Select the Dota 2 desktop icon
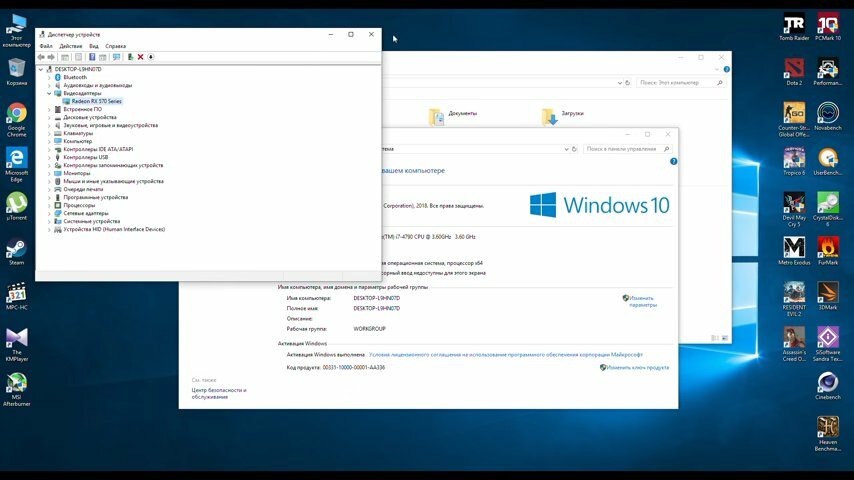854x480 pixels. 794,71
